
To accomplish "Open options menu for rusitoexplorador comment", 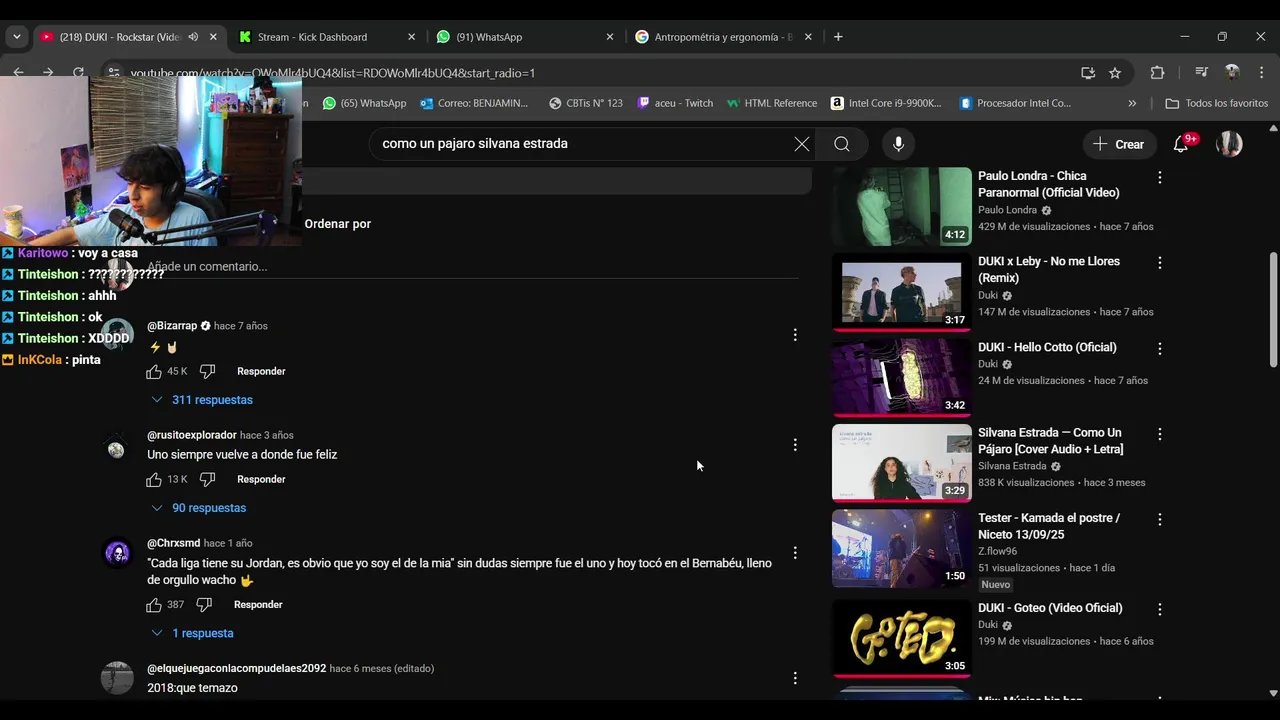I will 795,444.
